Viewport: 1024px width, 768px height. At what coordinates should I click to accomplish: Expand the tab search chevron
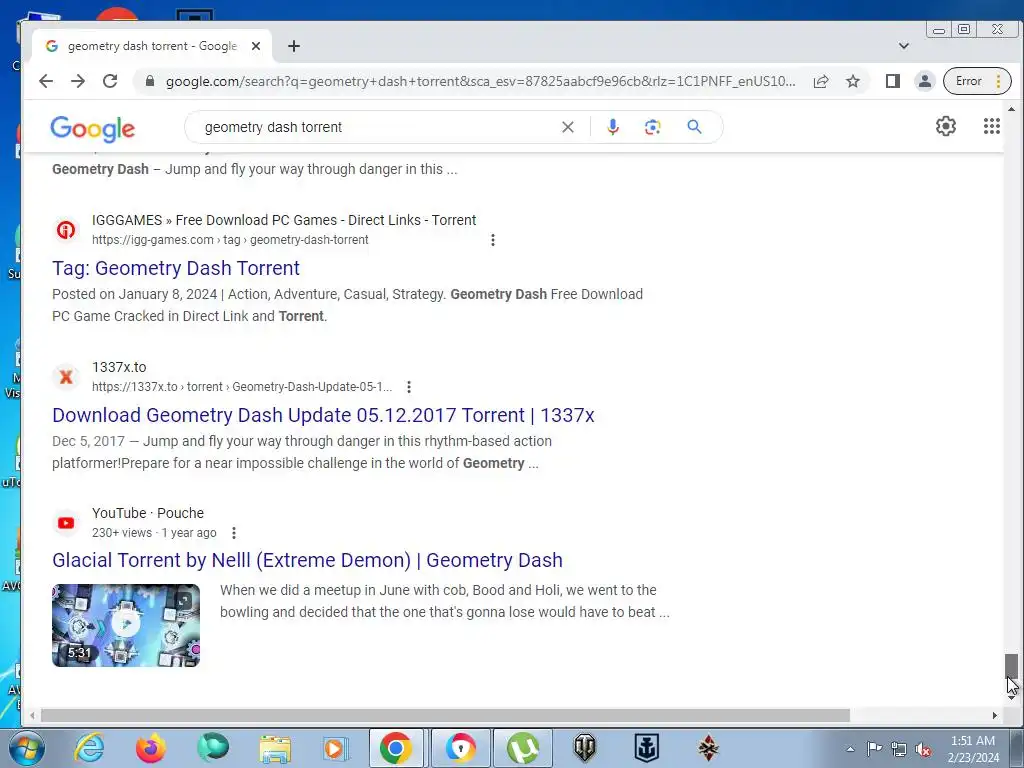pyautogui.click(x=904, y=46)
